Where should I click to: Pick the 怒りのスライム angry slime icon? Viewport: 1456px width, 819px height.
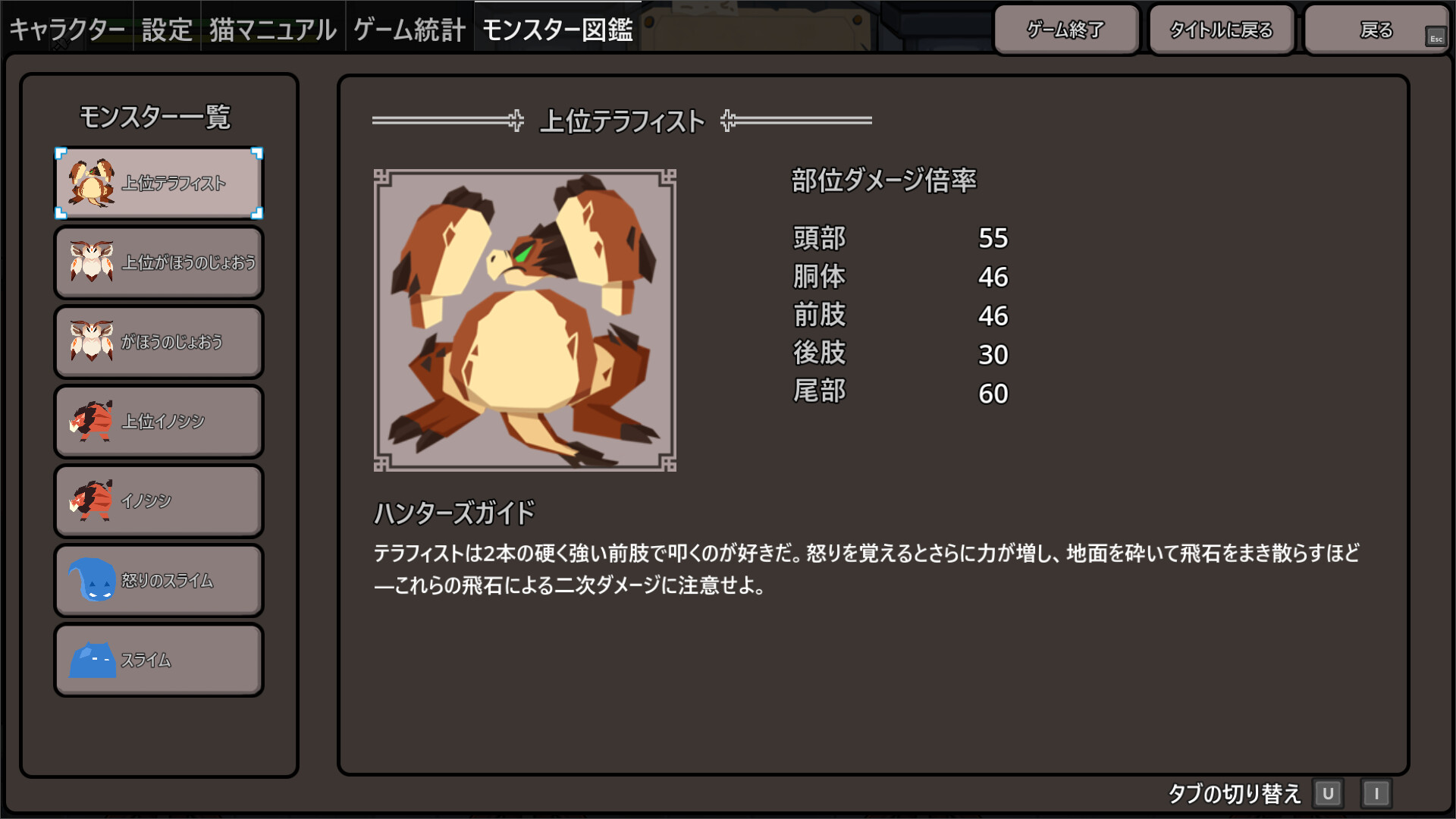click(92, 580)
